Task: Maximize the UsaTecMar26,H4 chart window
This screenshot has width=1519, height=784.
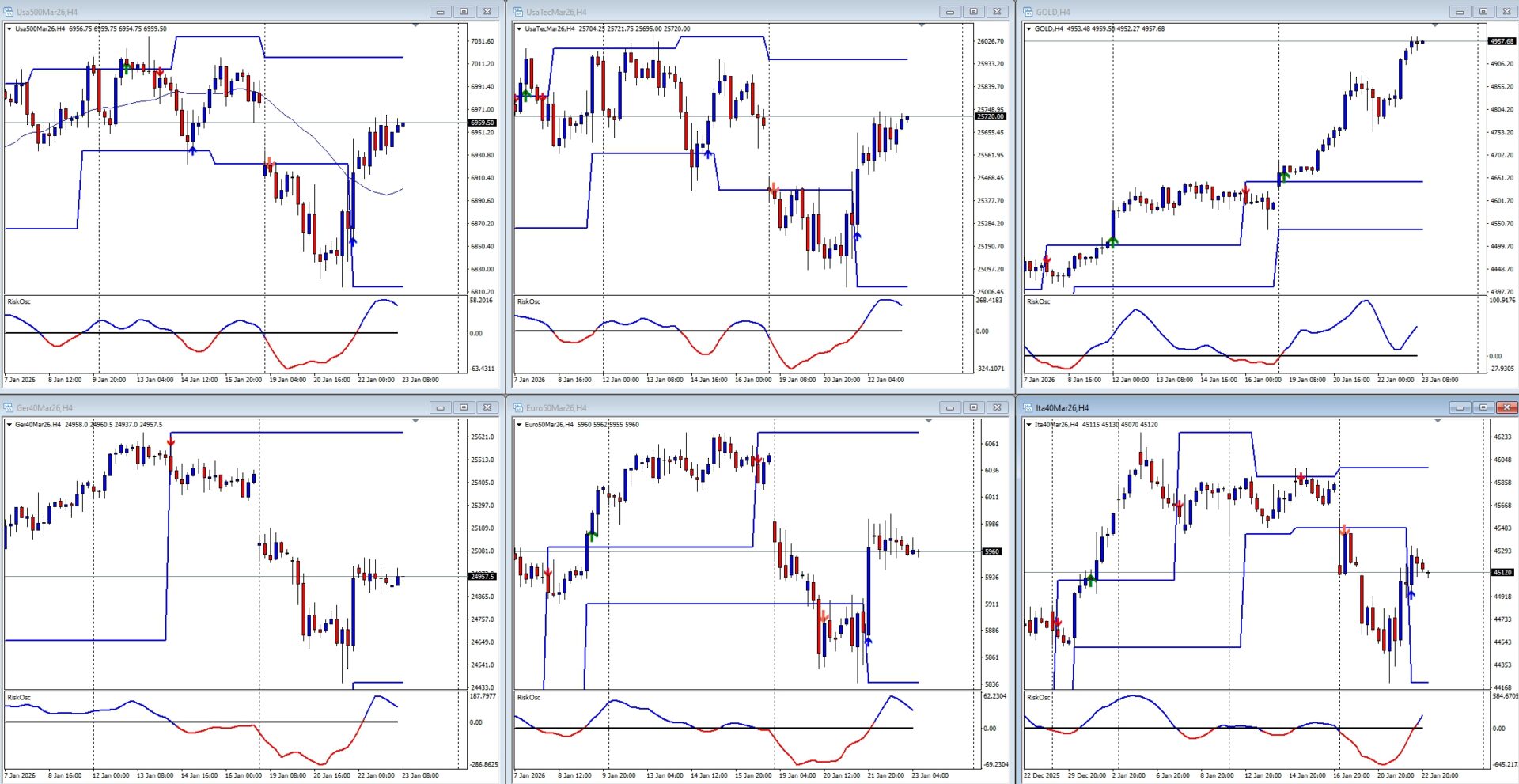Action: (x=973, y=12)
